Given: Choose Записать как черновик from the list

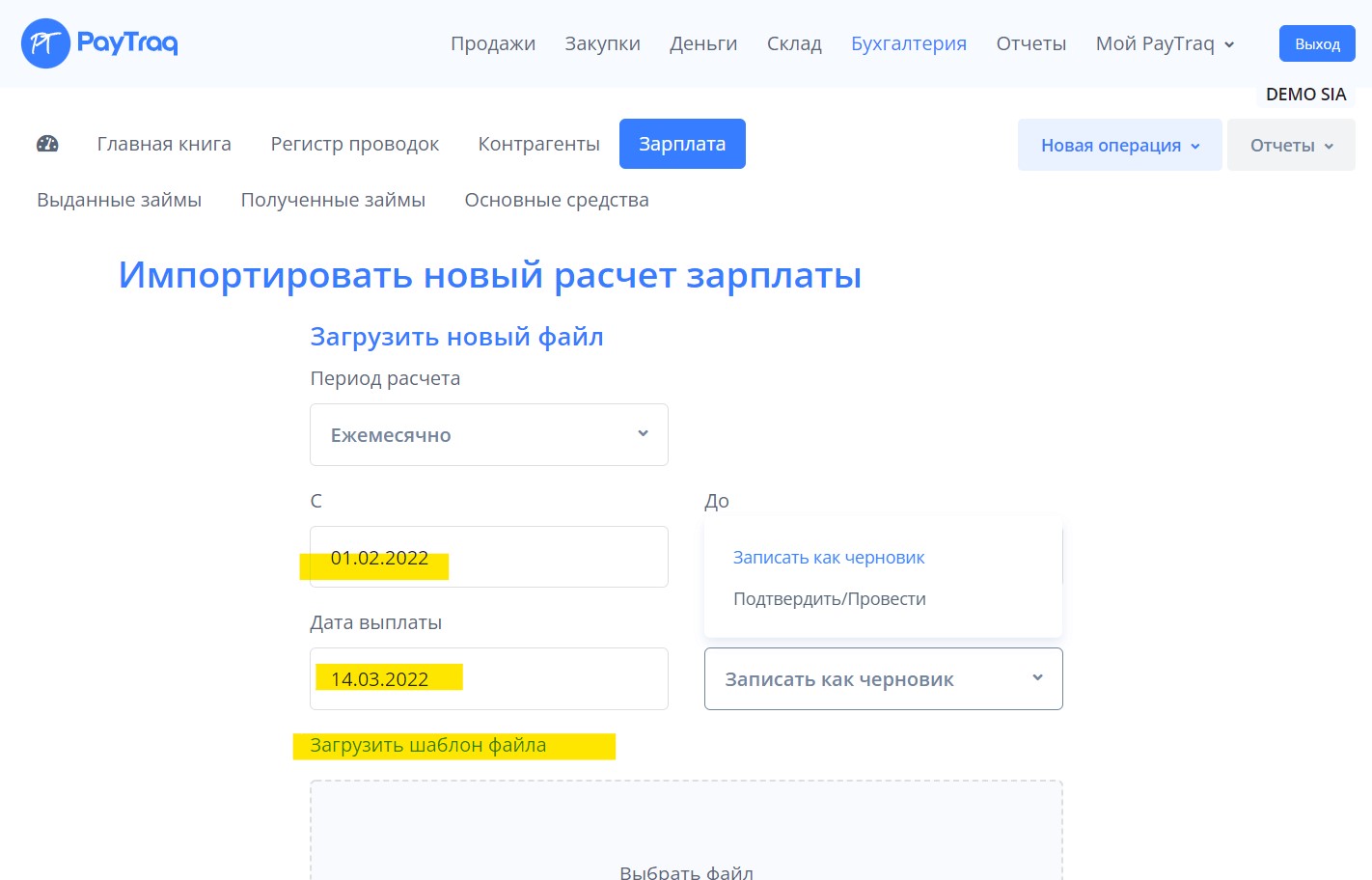Looking at the screenshot, I should click(x=829, y=558).
